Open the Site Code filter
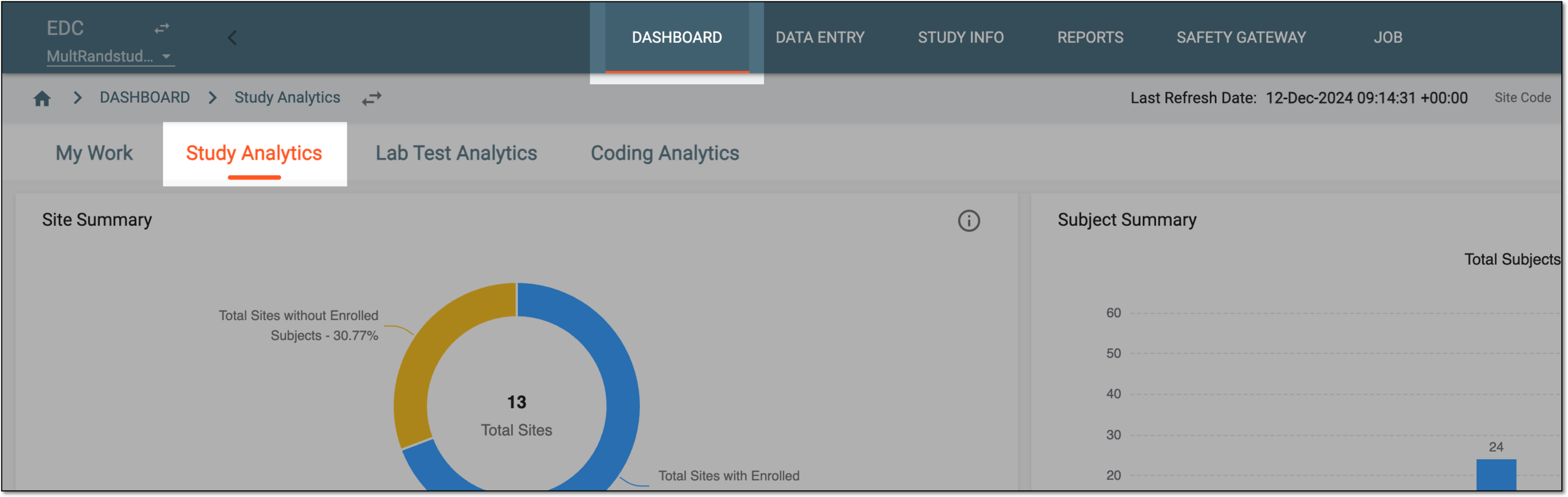Image resolution: width=1568 pixels, height=497 pixels. click(x=1522, y=98)
